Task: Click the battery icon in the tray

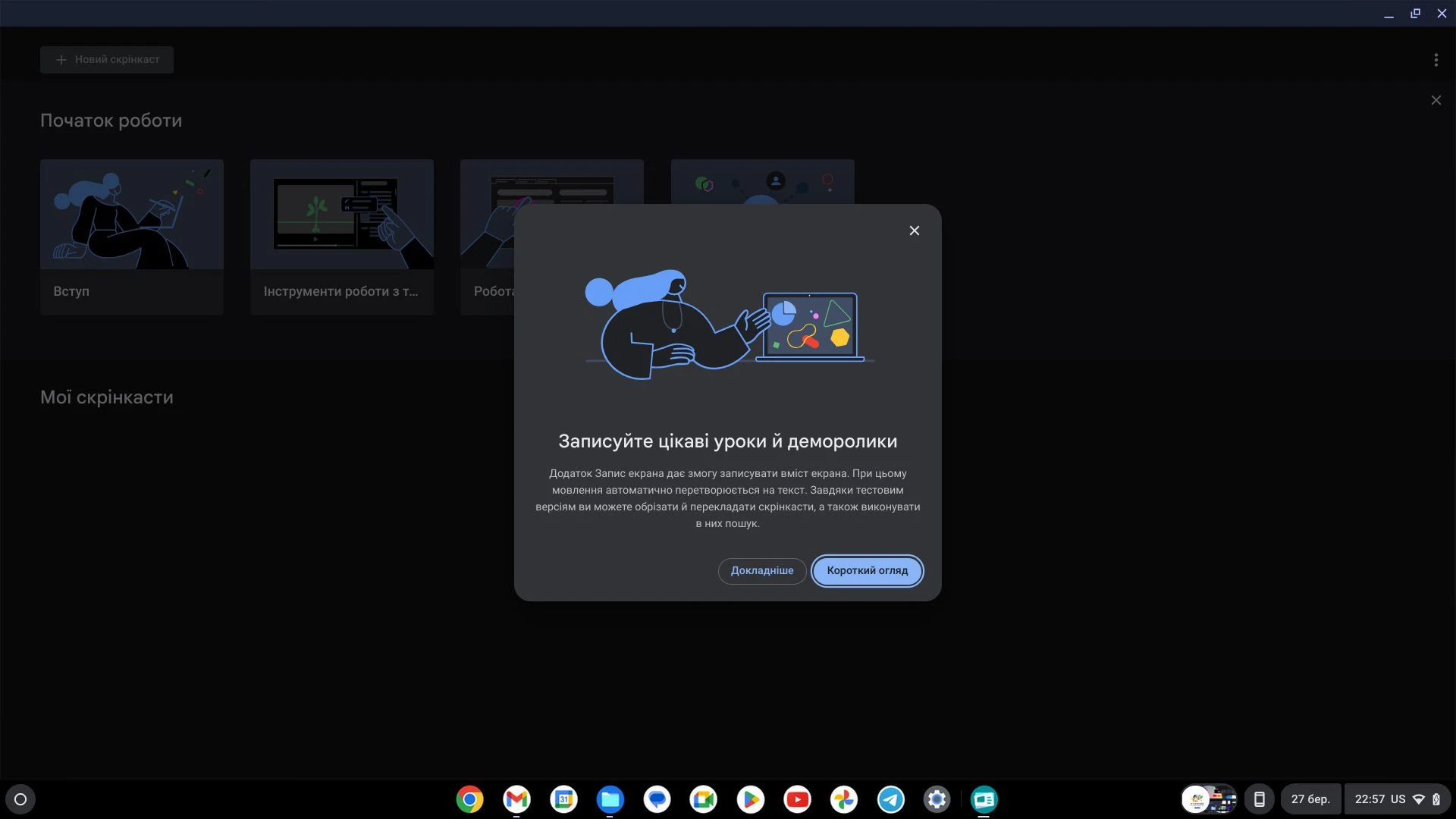Action: click(x=1436, y=799)
